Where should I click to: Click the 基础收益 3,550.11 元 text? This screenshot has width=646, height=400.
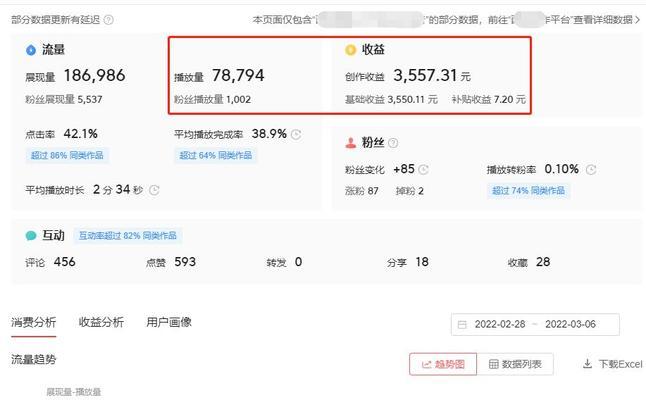click(391, 99)
